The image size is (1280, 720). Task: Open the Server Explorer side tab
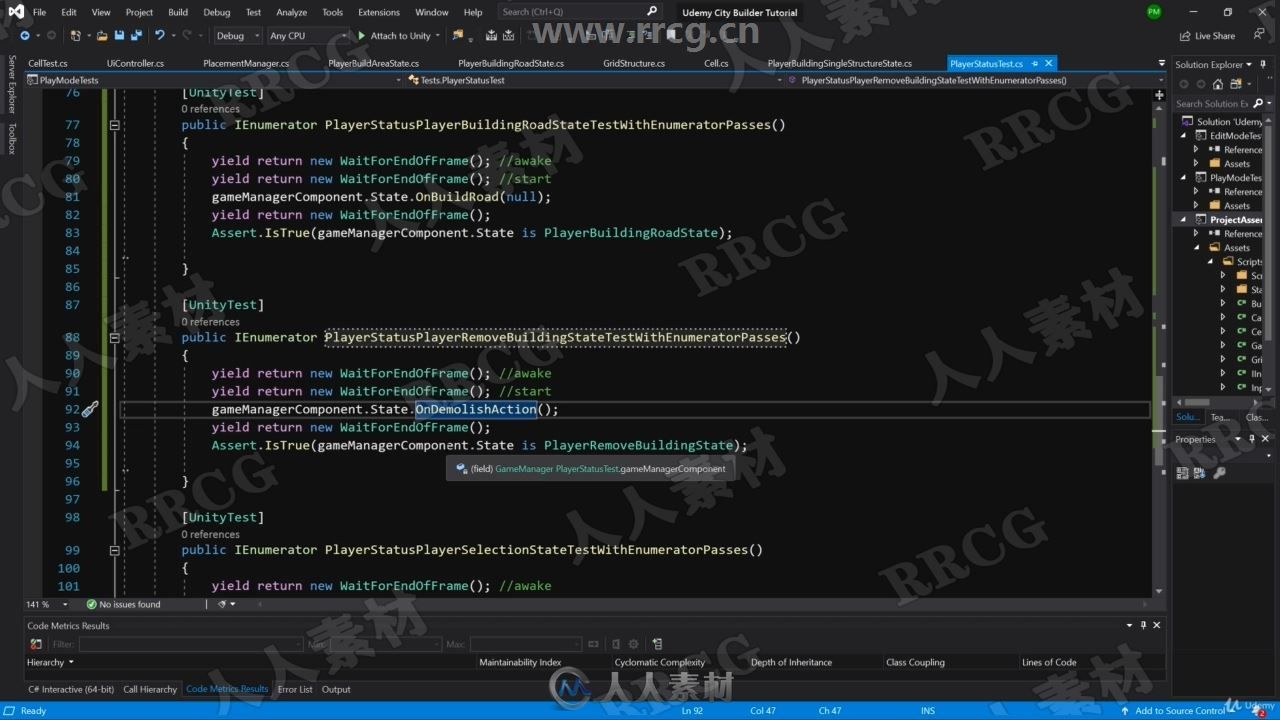click(11, 85)
